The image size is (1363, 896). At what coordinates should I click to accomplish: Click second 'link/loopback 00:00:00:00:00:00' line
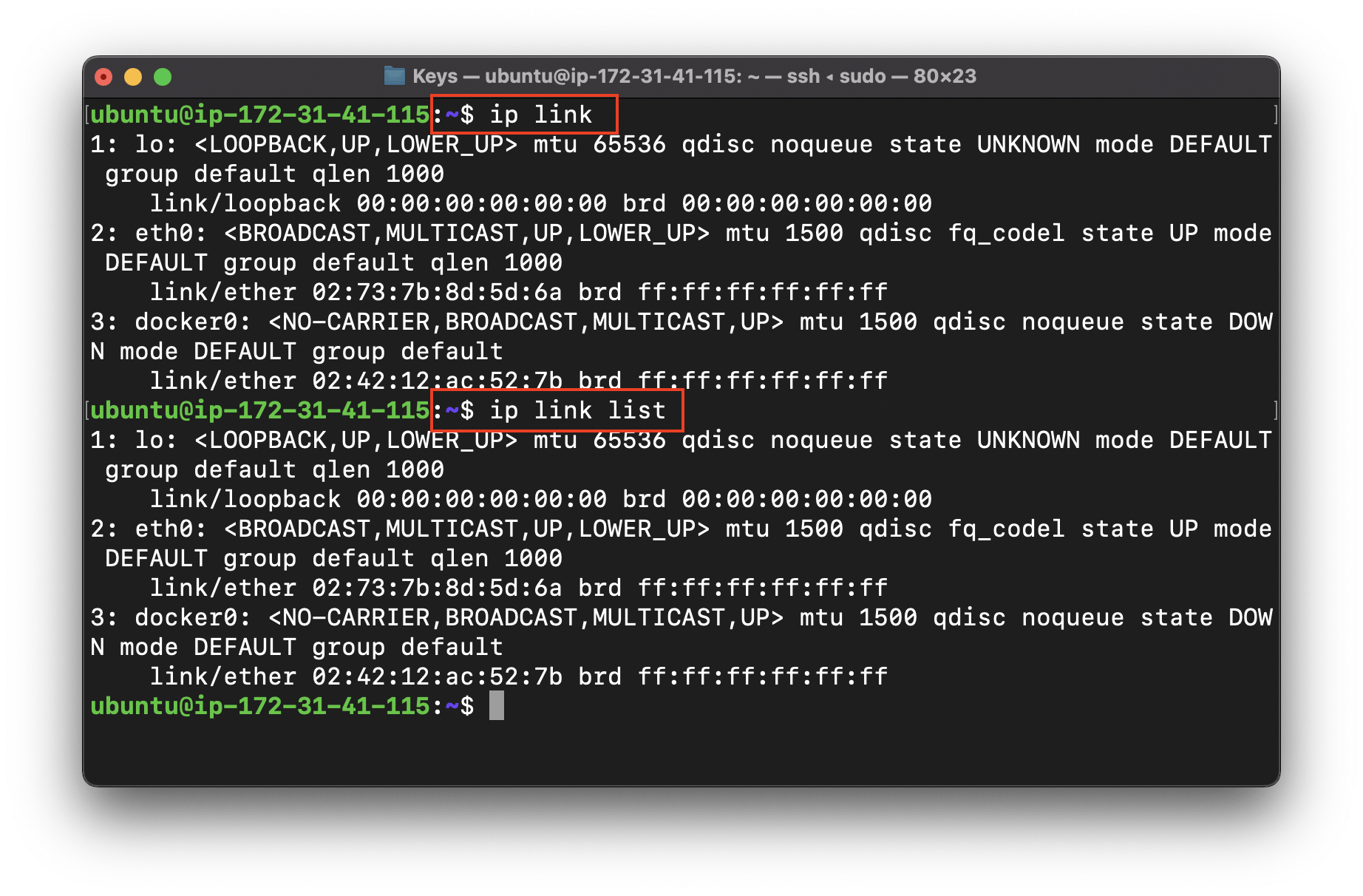click(x=541, y=499)
